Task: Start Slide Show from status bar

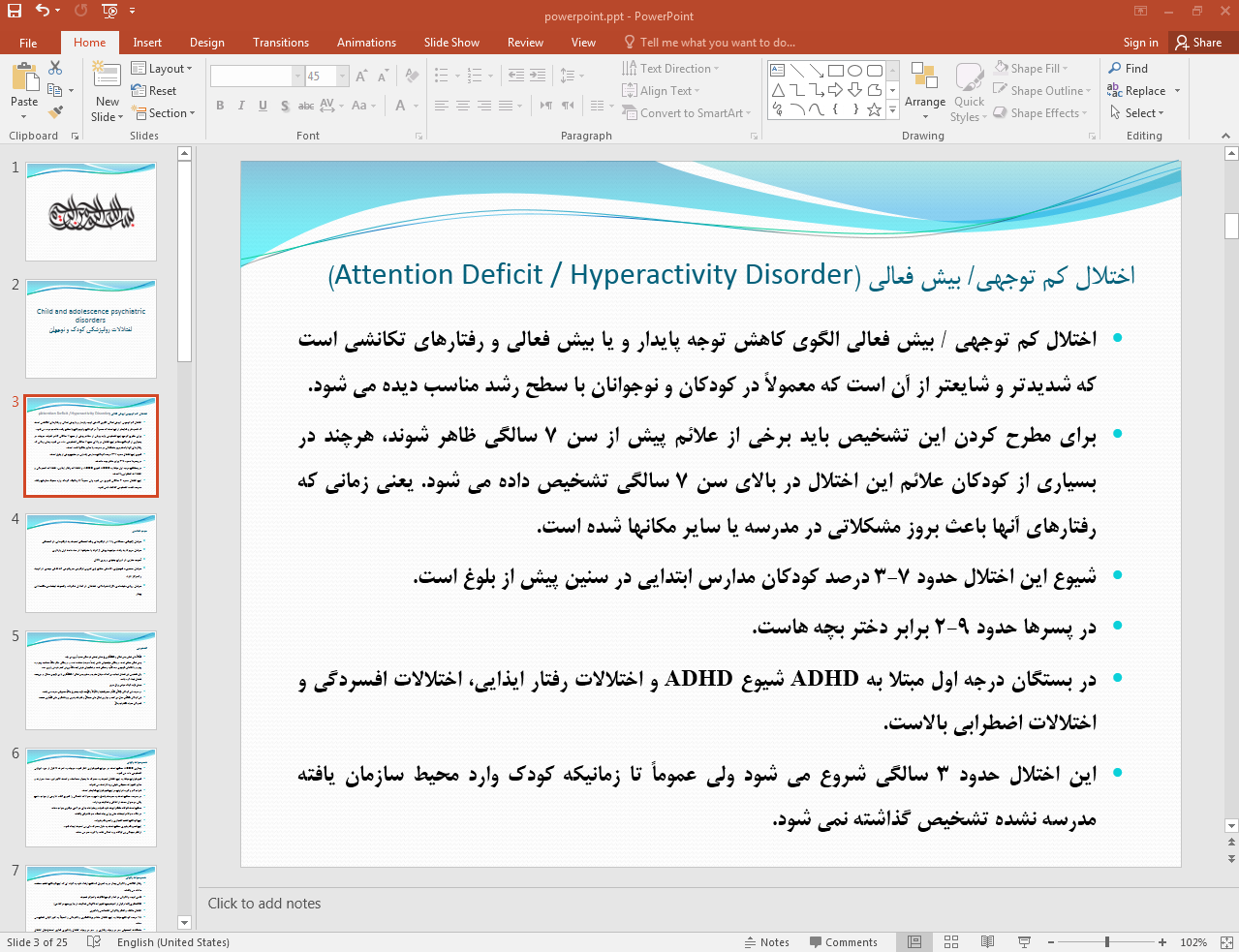Action: 1024,941
